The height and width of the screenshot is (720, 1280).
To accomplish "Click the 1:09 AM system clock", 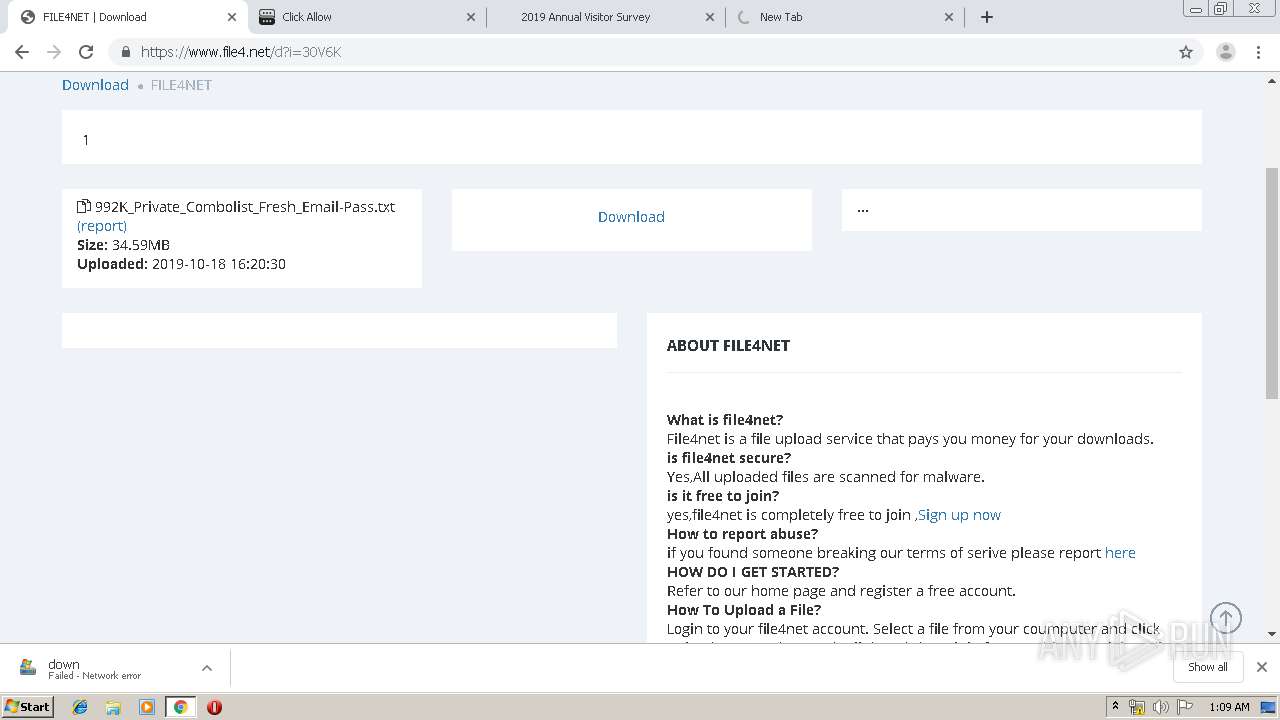I will coord(1229,707).
